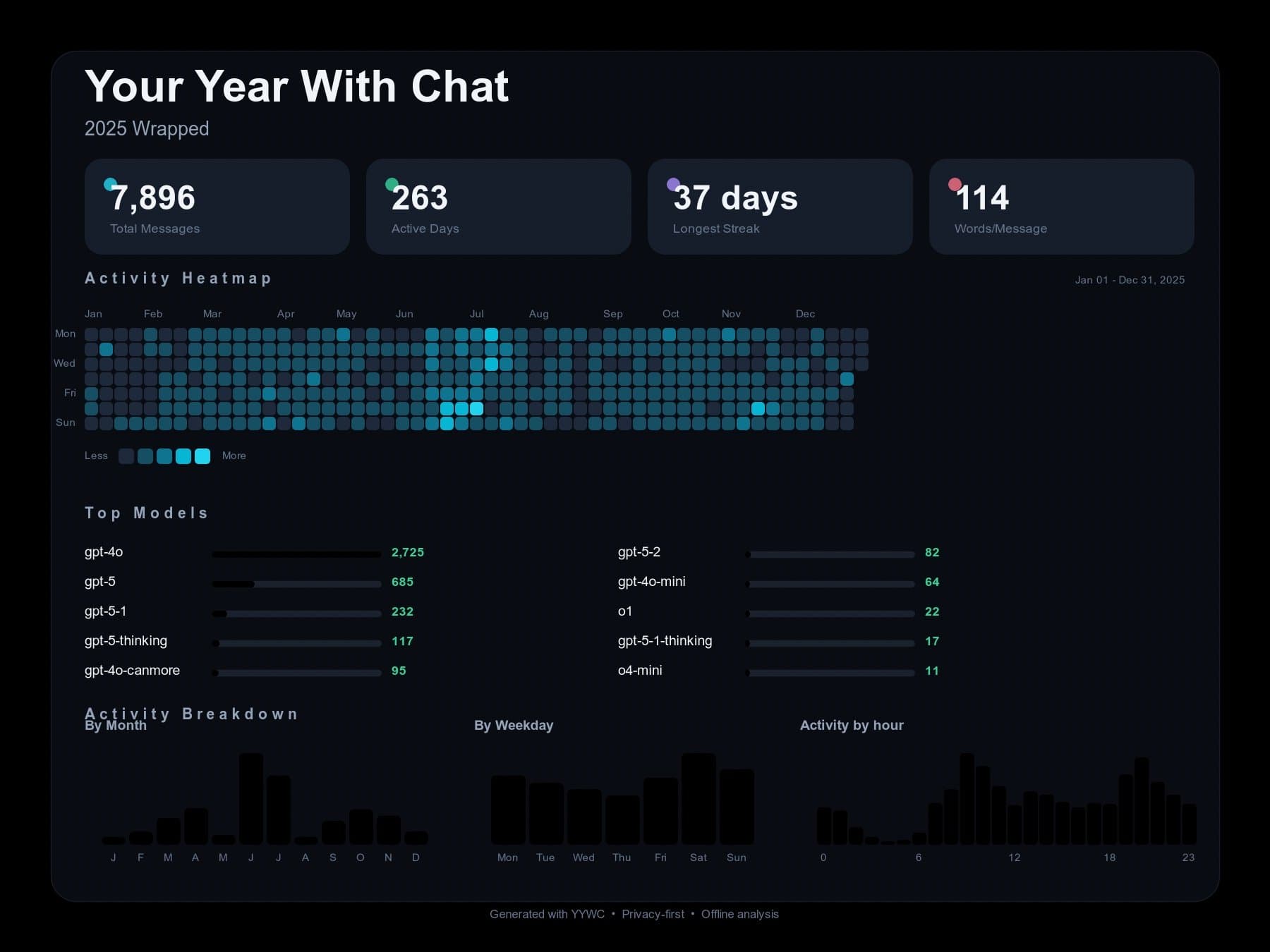Click the Jan 01 - Dec 31, 2025 date range
Viewport: 1270px width, 952px height.
(x=1130, y=280)
